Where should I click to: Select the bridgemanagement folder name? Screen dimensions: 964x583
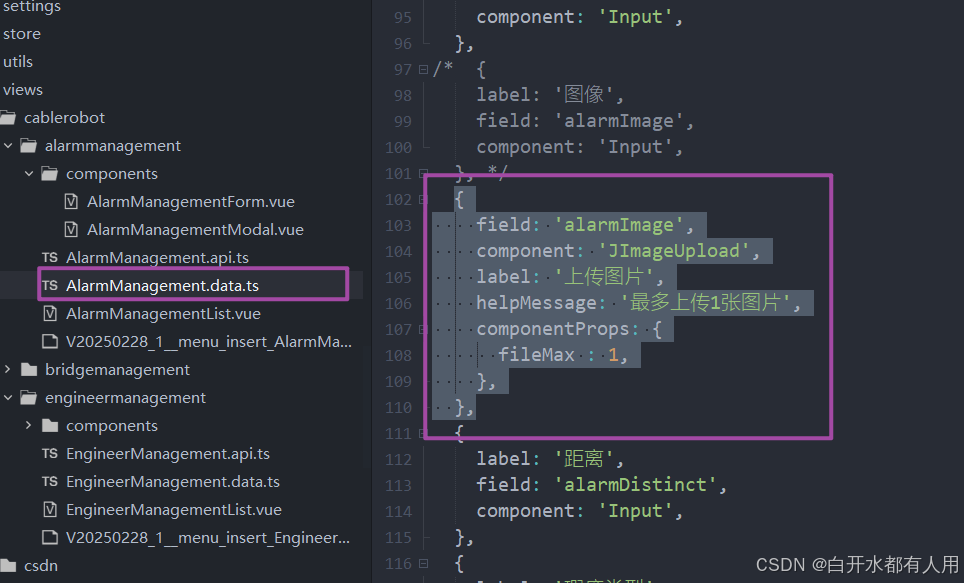tap(117, 370)
